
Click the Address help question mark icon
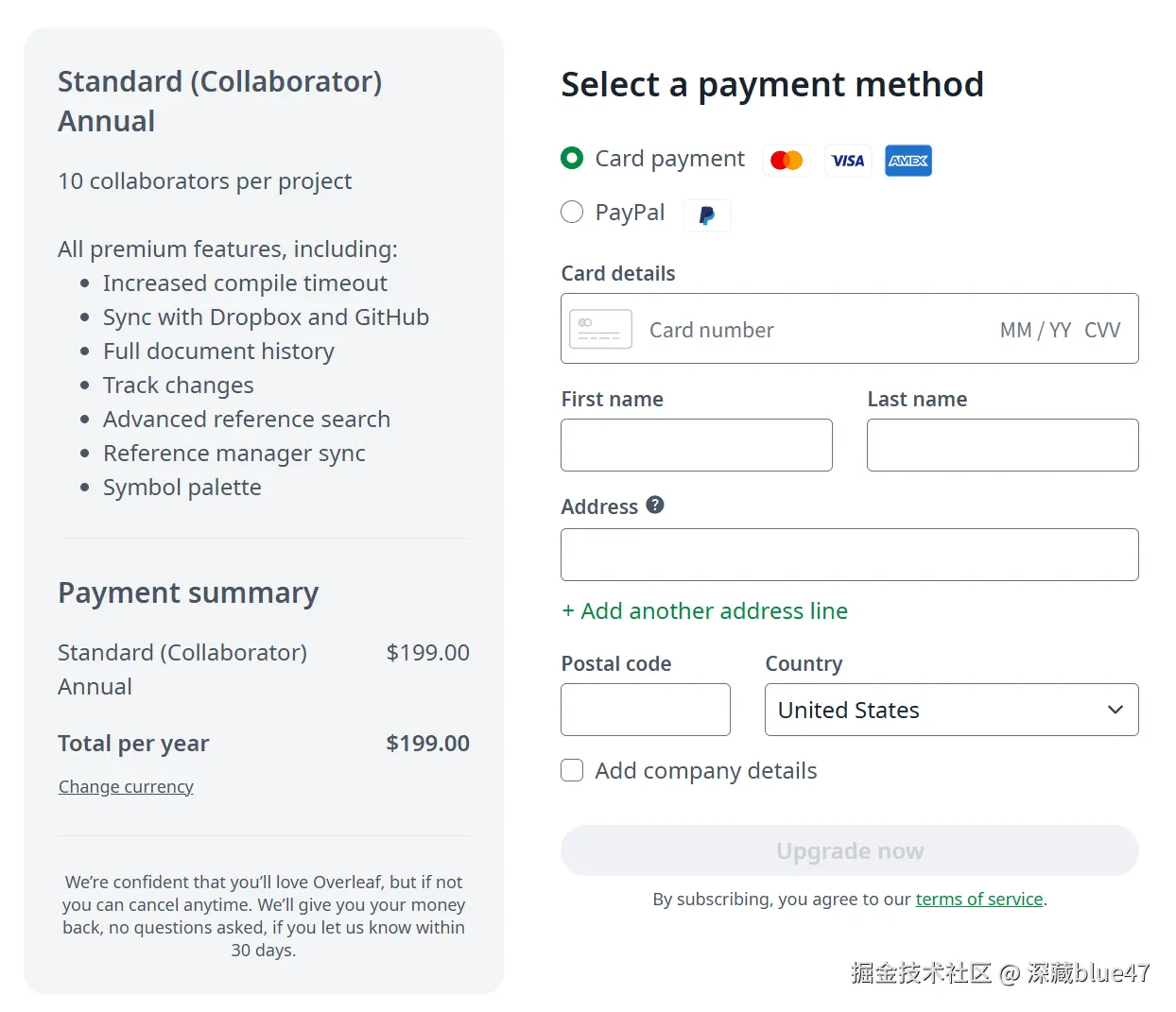coord(655,506)
